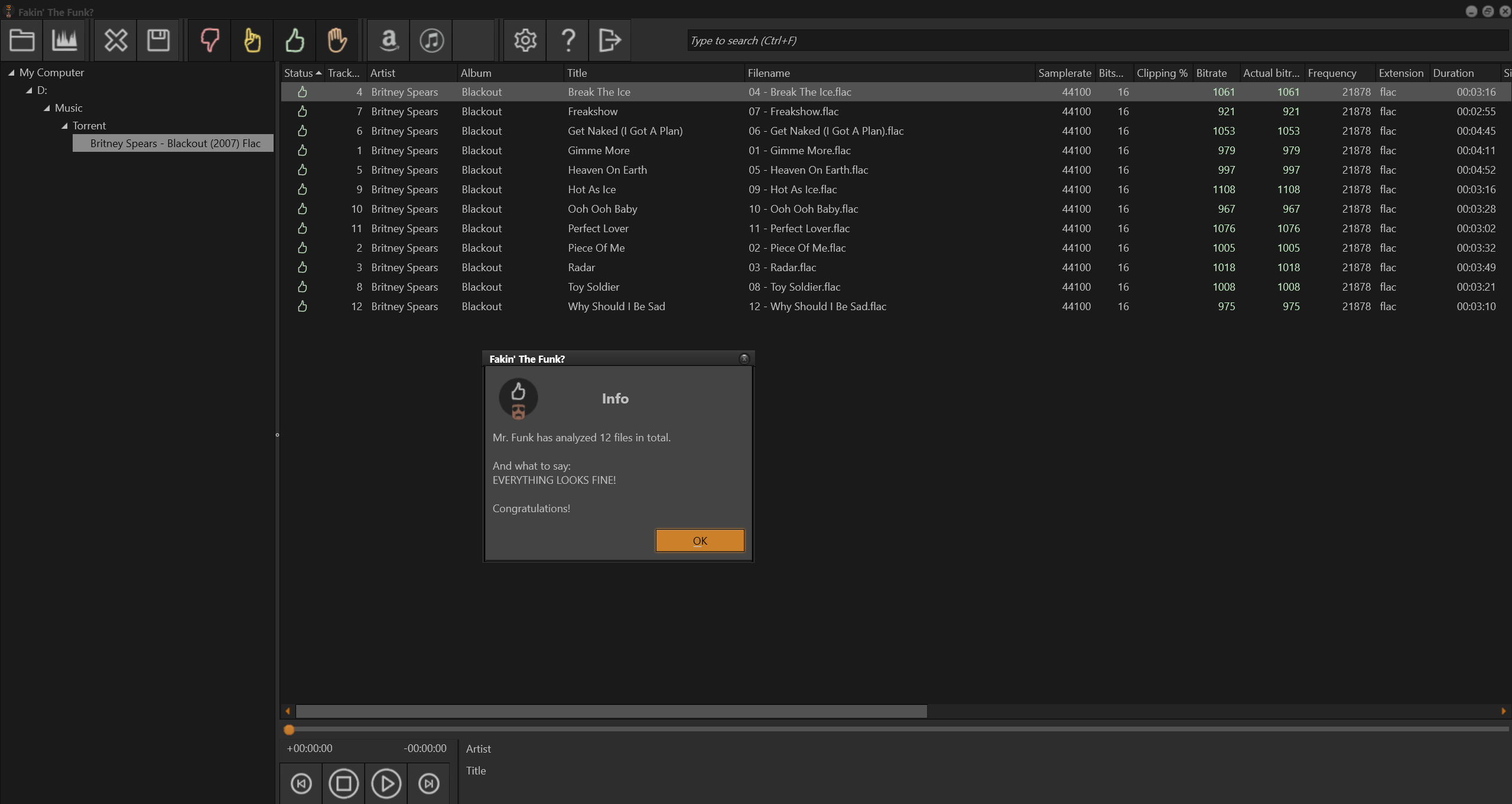Sort list by Bitrate column header
Image resolution: width=1512 pixels, height=804 pixels.
1211,73
